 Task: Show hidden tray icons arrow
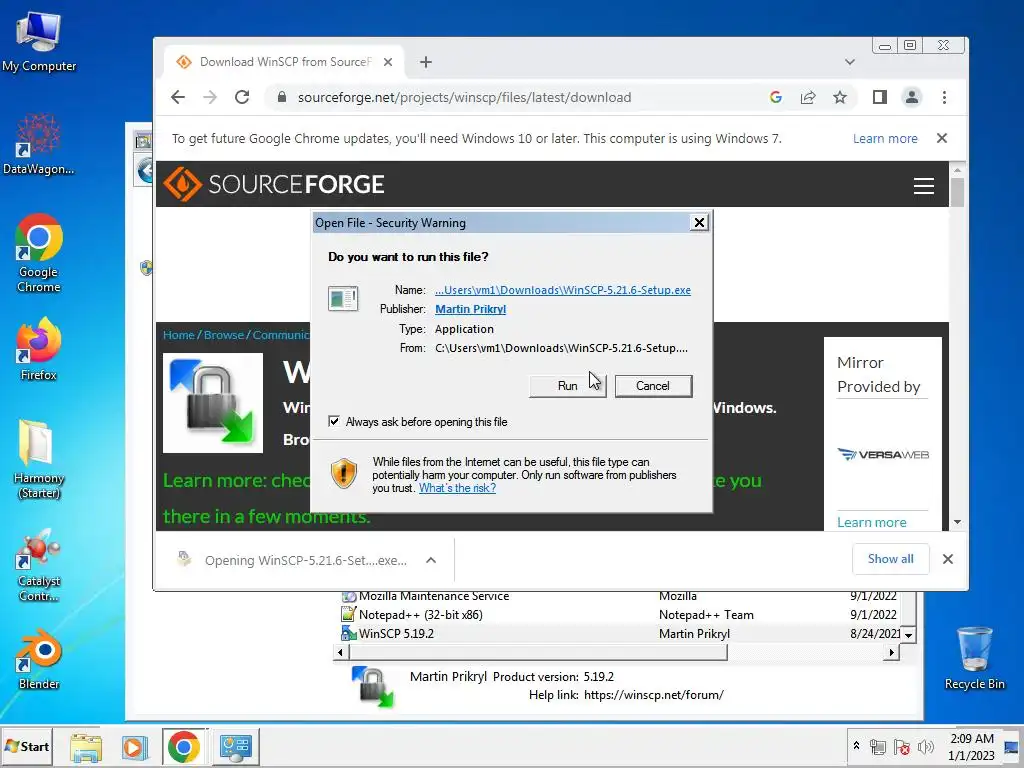pos(856,746)
